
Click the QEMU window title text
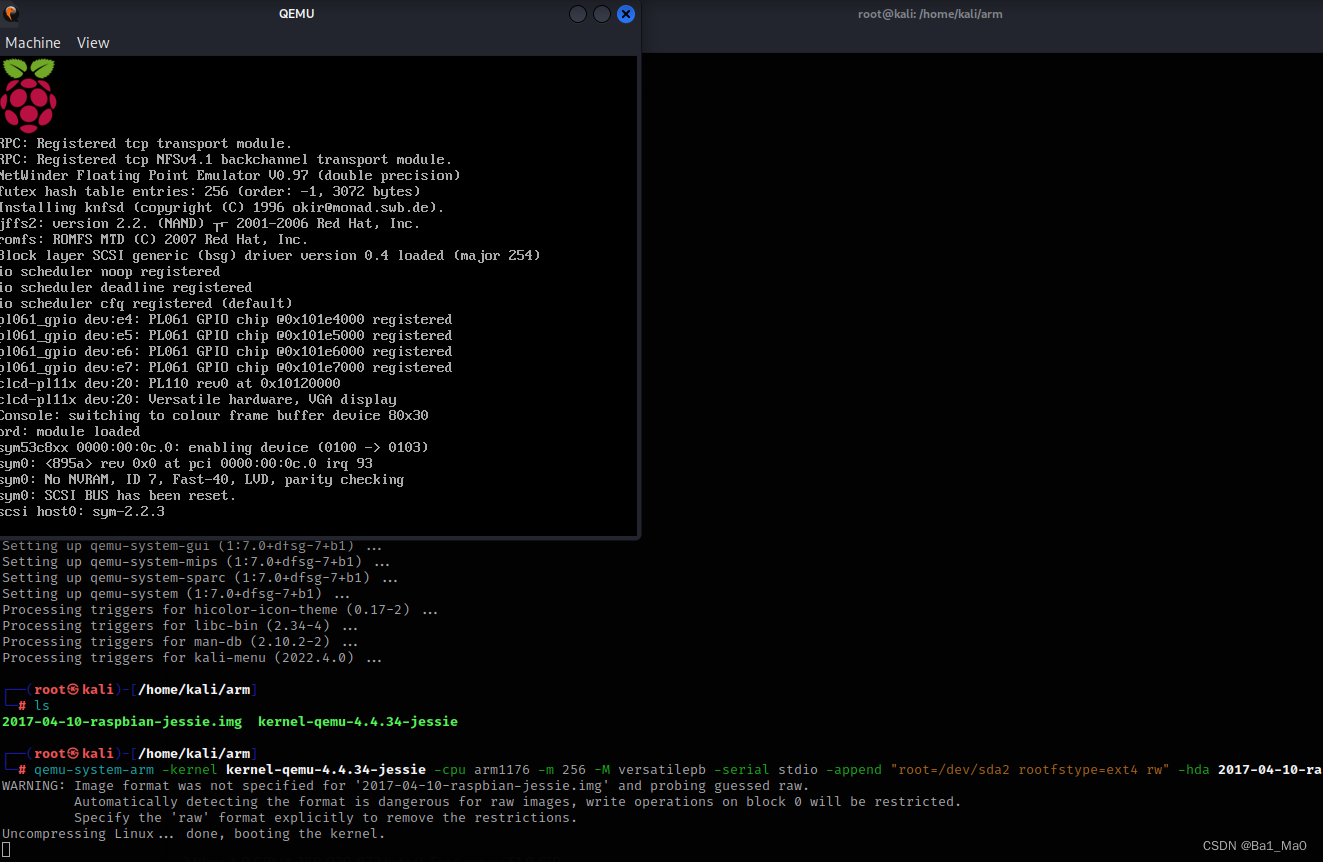[297, 14]
